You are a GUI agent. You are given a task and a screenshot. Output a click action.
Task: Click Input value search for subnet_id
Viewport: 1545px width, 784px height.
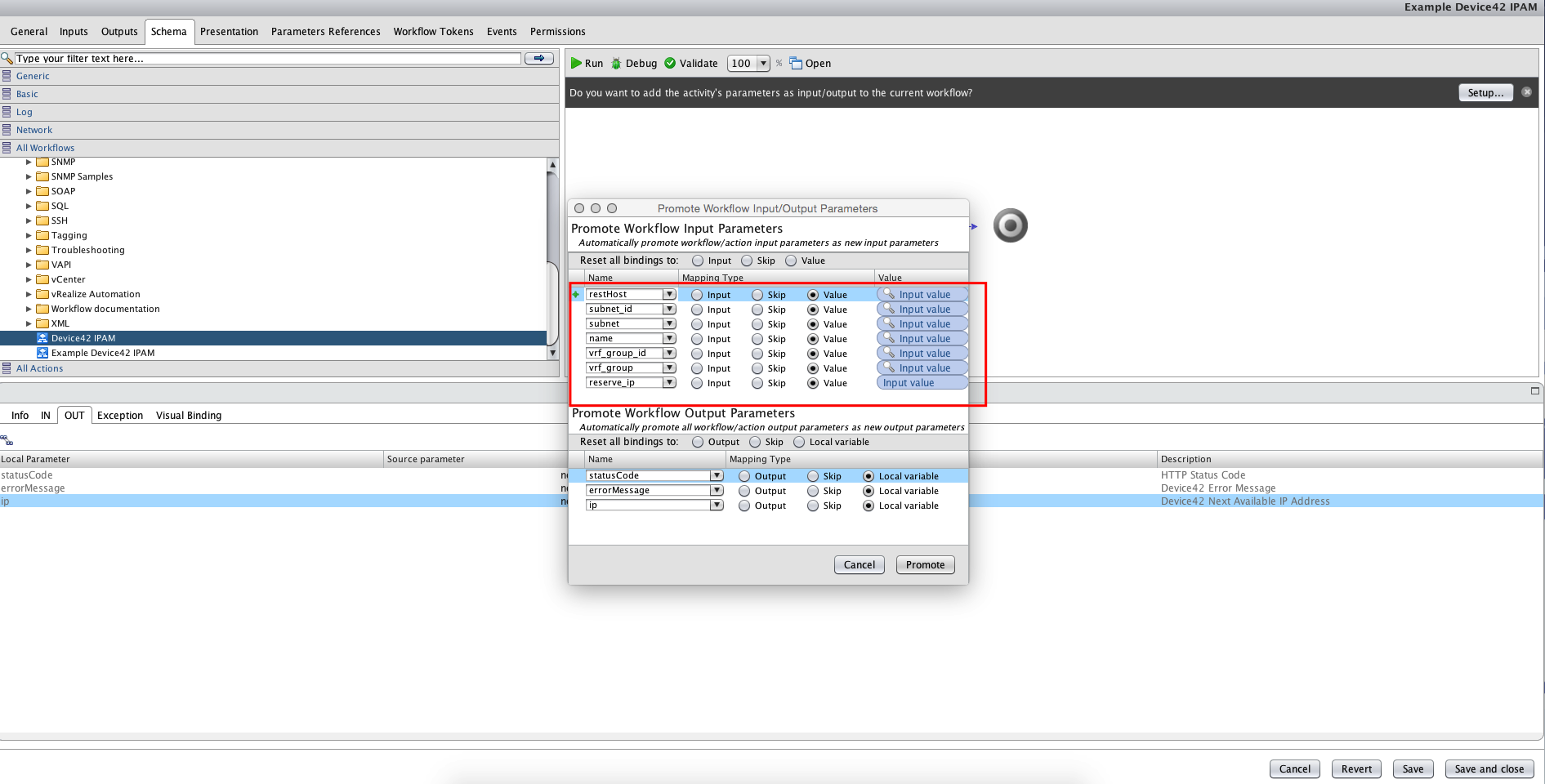tap(922, 310)
